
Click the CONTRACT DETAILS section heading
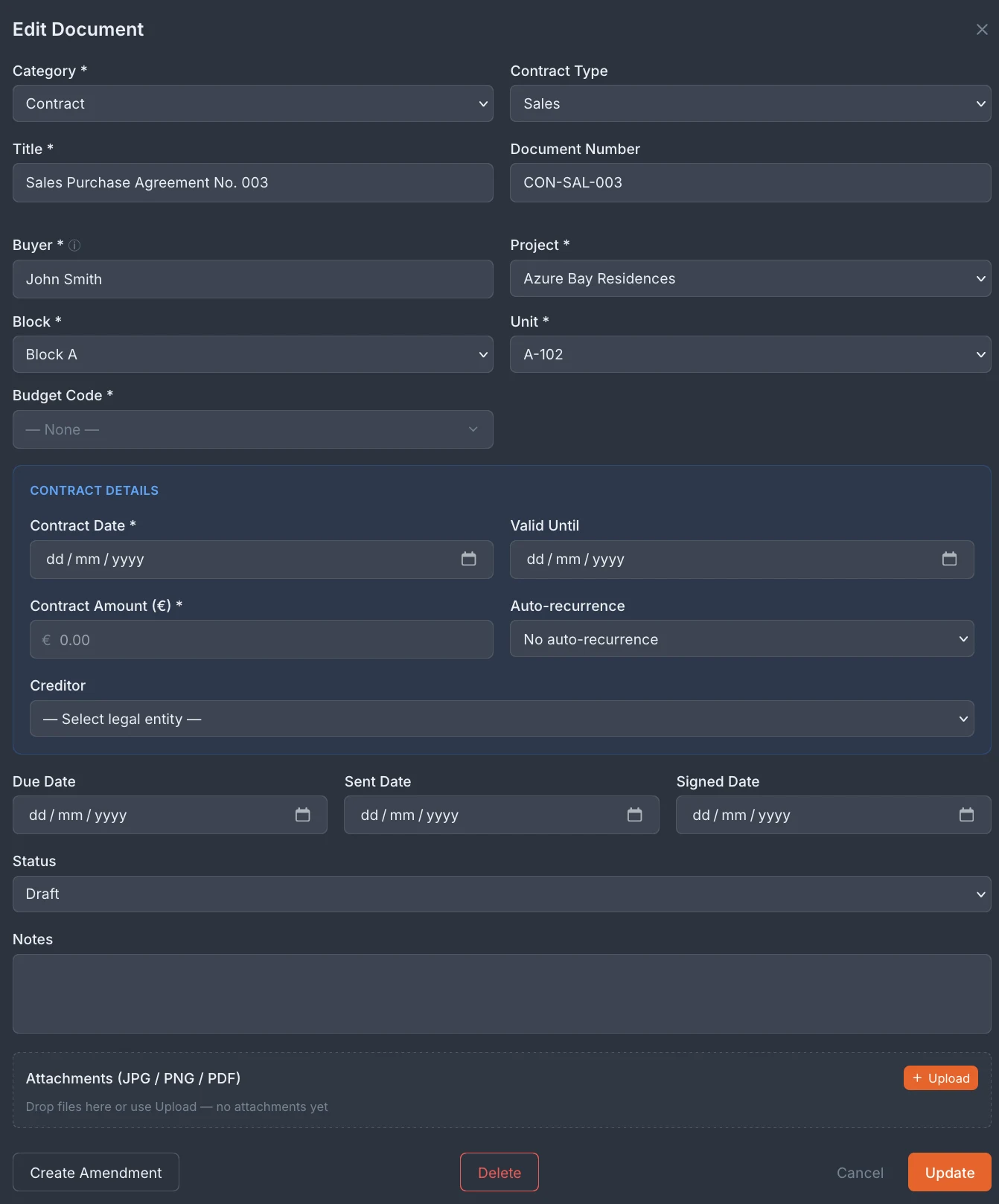tap(95, 490)
